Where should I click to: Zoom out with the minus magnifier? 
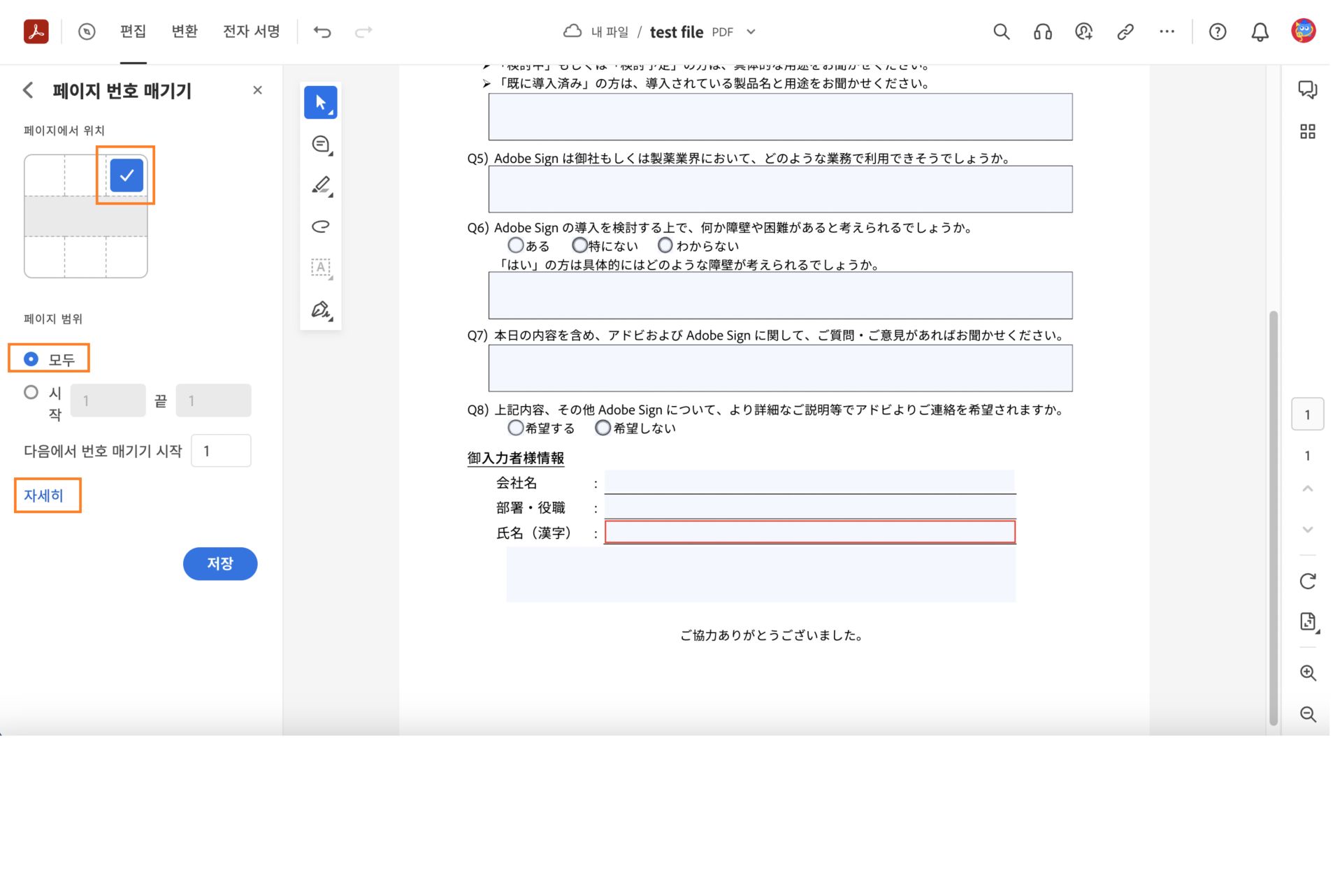click(1308, 714)
